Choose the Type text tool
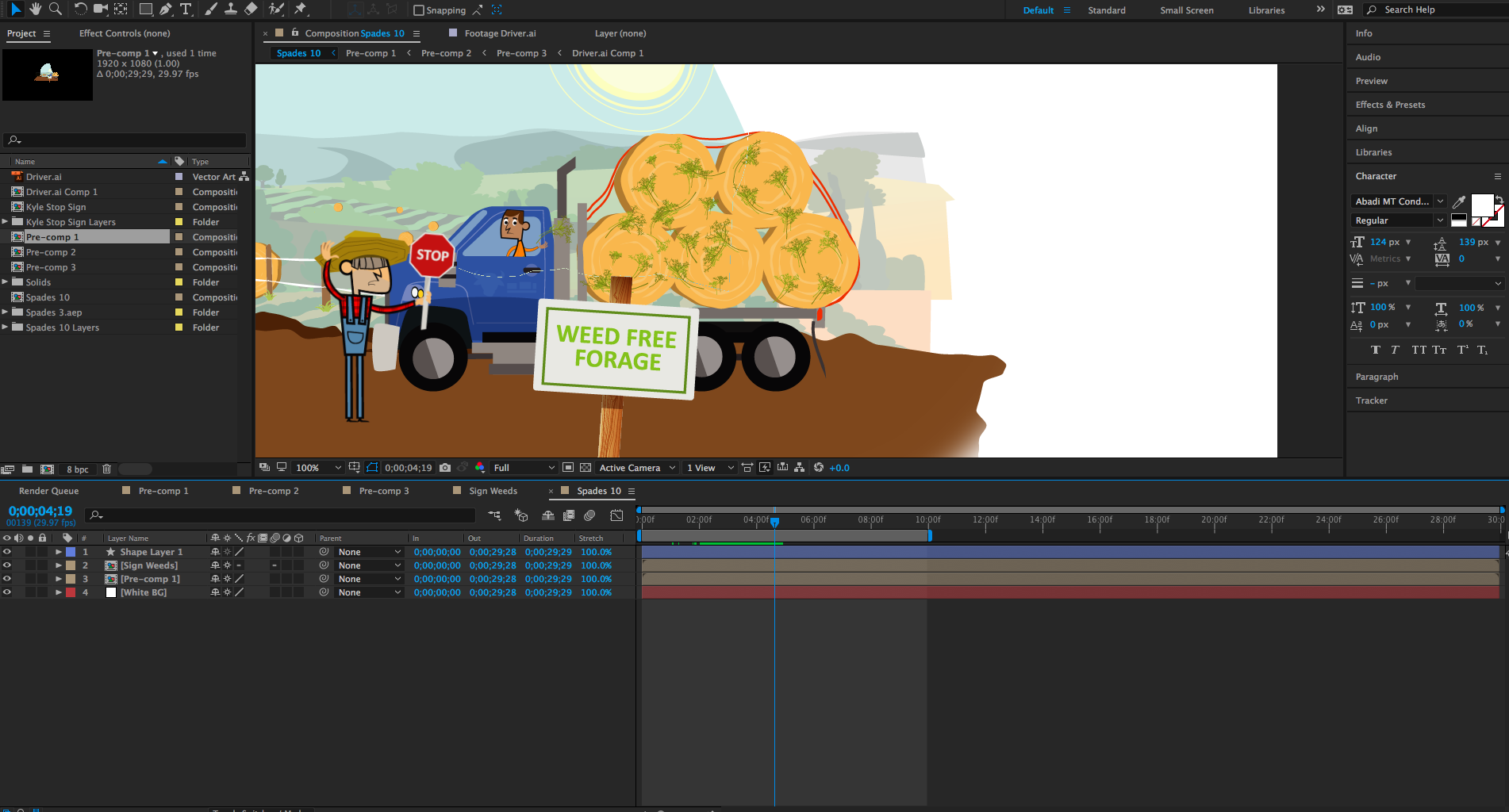Screen dimensions: 1509x812 tap(186, 9)
